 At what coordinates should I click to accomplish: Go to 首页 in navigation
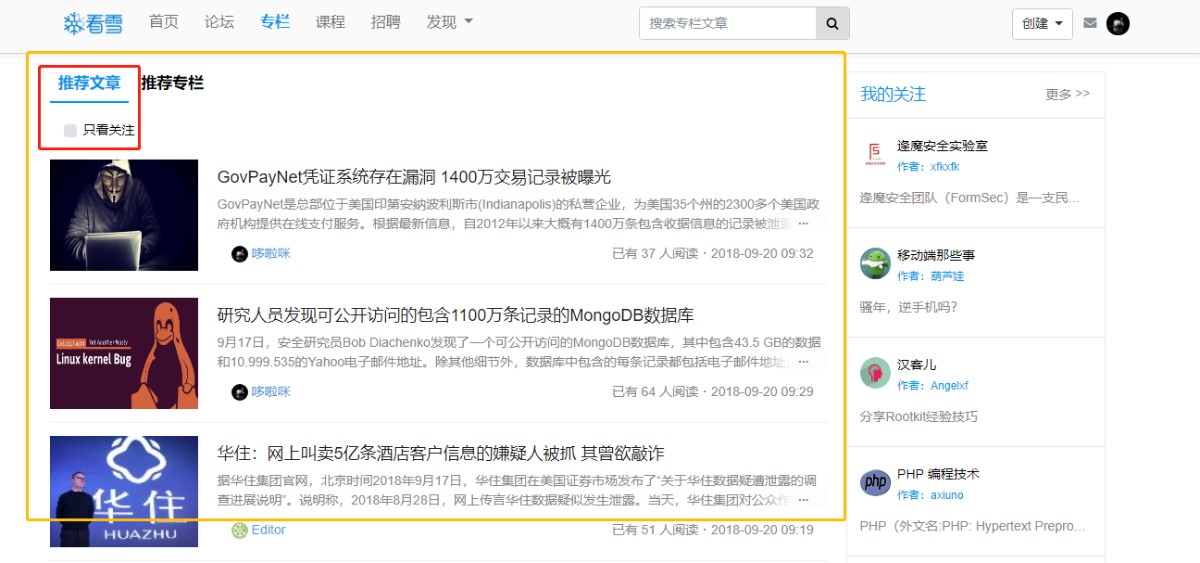pos(164,22)
